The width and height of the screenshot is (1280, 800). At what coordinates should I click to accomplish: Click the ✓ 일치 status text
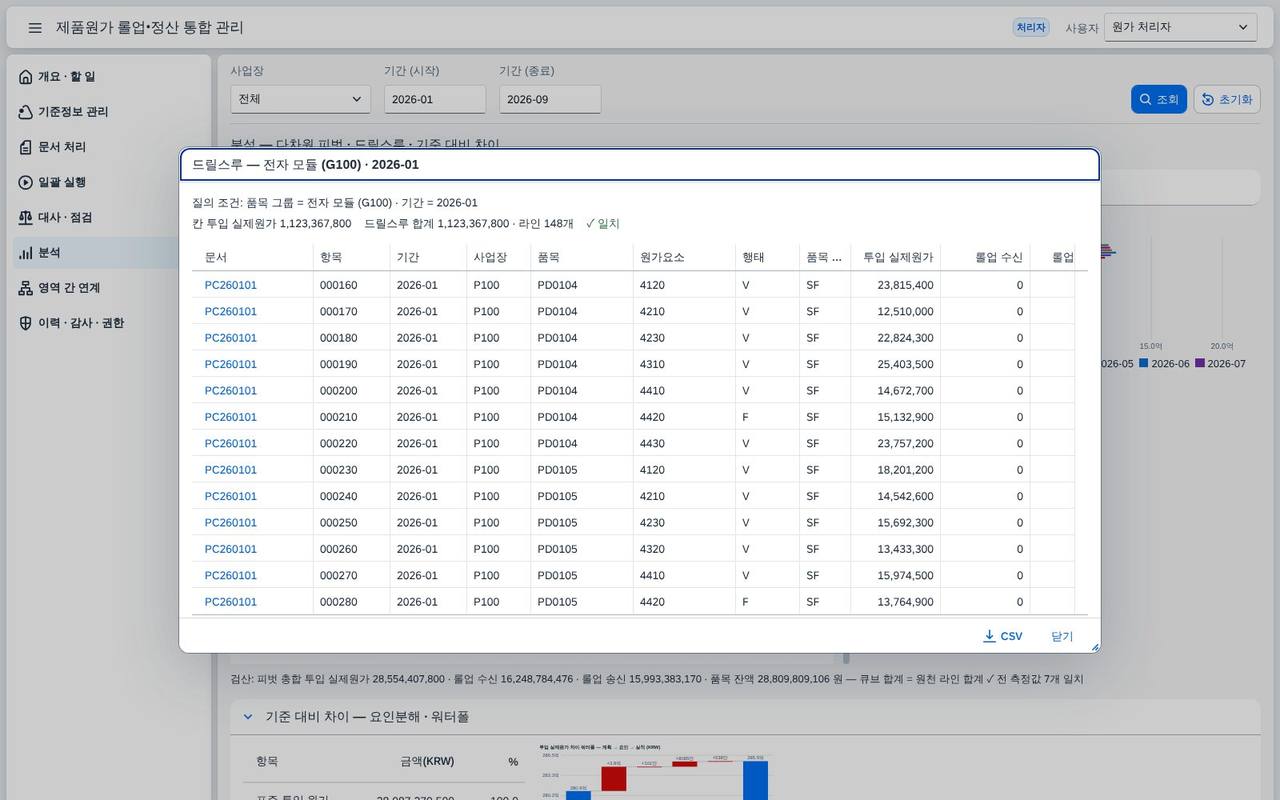coord(603,223)
